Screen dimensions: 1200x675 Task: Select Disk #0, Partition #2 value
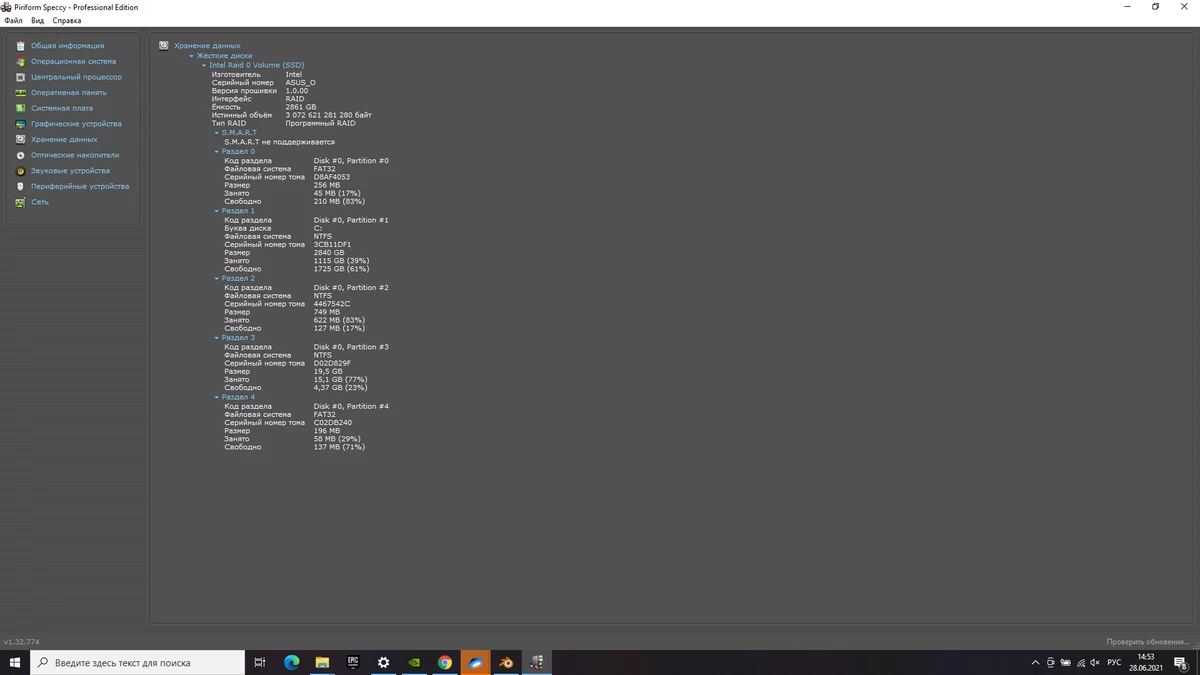click(x=351, y=288)
